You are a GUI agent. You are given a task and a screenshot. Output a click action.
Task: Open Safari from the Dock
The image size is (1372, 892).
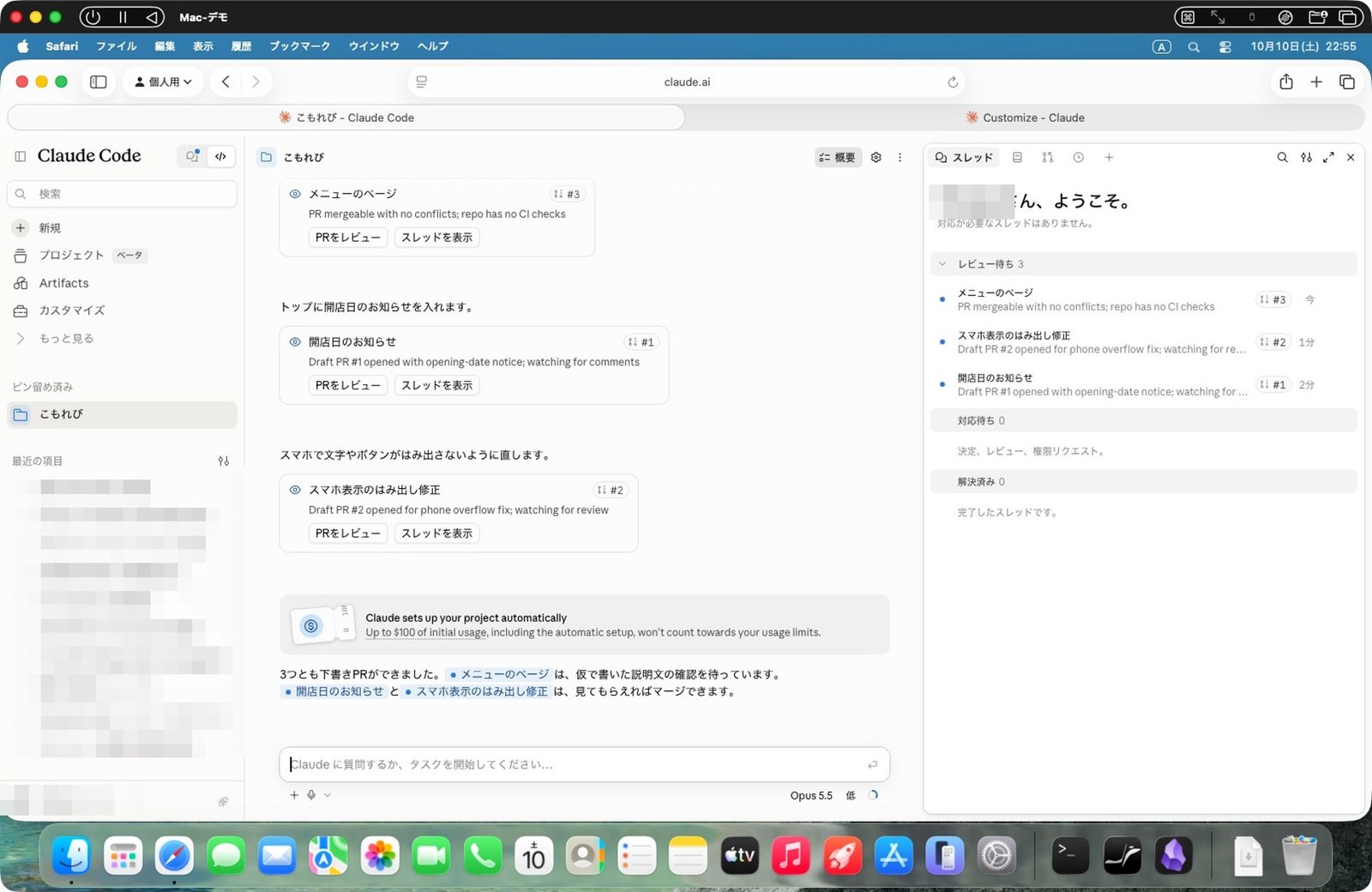174,856
